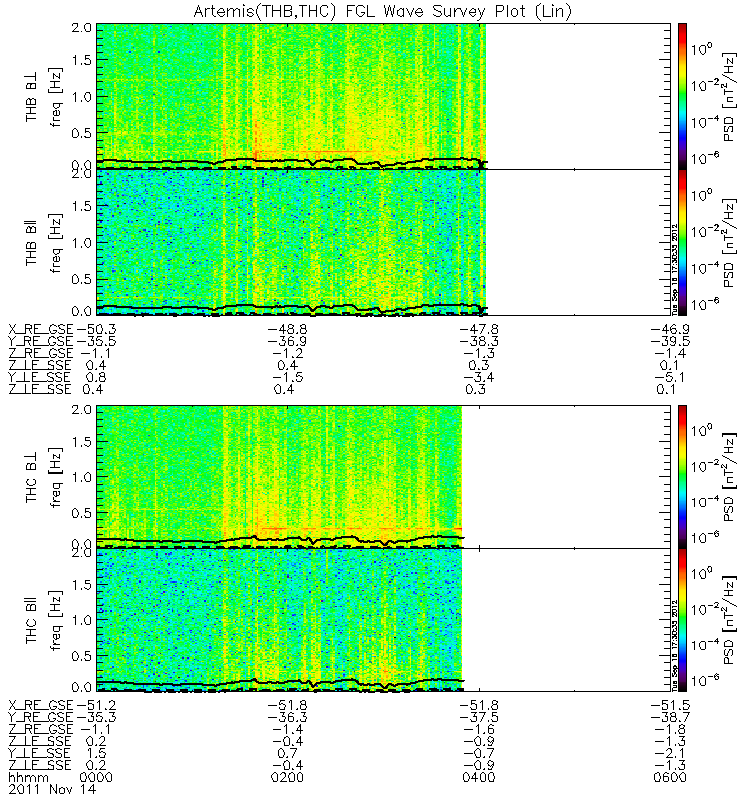Click the '0600' time tick label
The image size is (750, 800).
pyautogui.click(x=670, y=778)
